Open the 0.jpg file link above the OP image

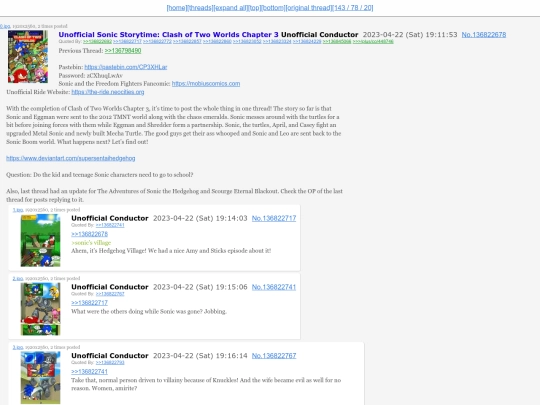tap(5, 26)
